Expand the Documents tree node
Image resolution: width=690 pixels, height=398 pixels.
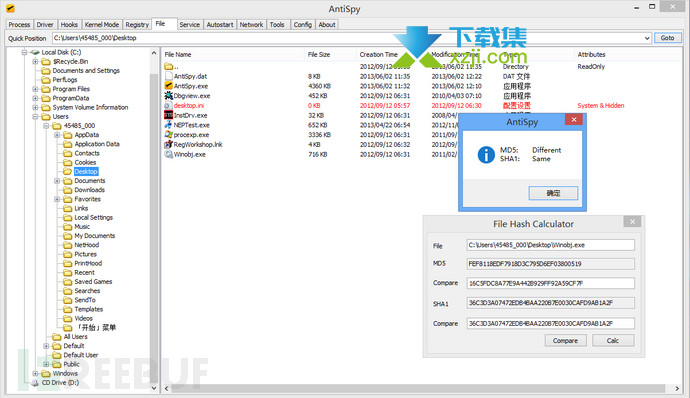click(x=57, y=181)
